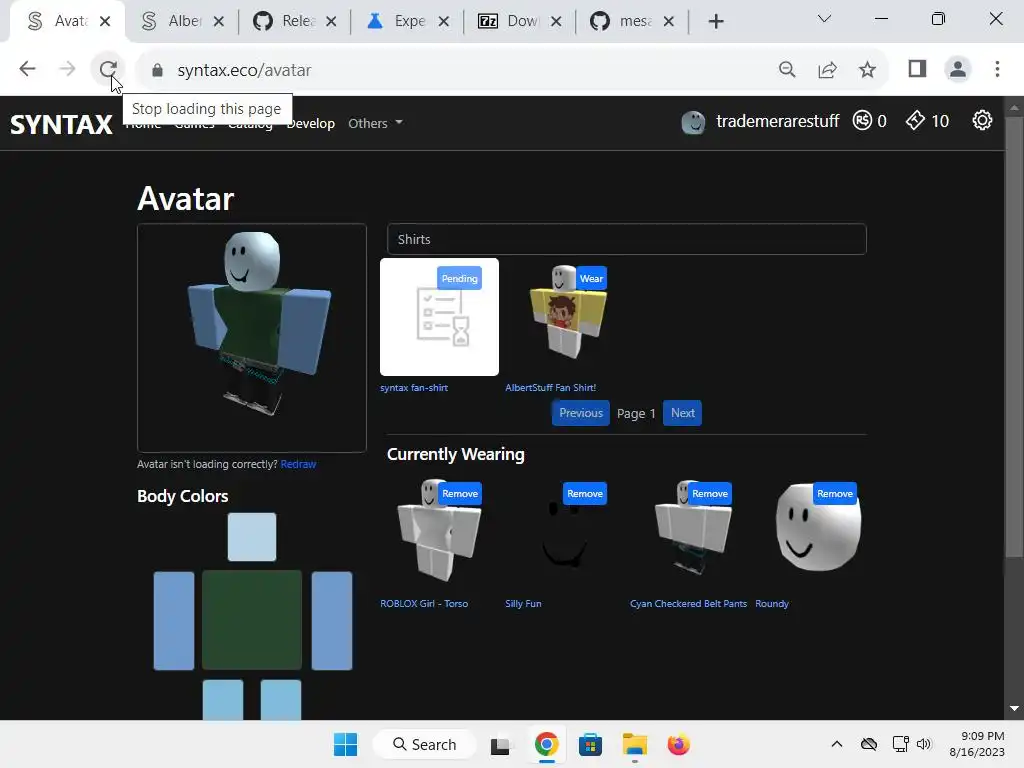Click the Previous page button
This screenshot has width=1024, height=768.
tap(581, 413)
